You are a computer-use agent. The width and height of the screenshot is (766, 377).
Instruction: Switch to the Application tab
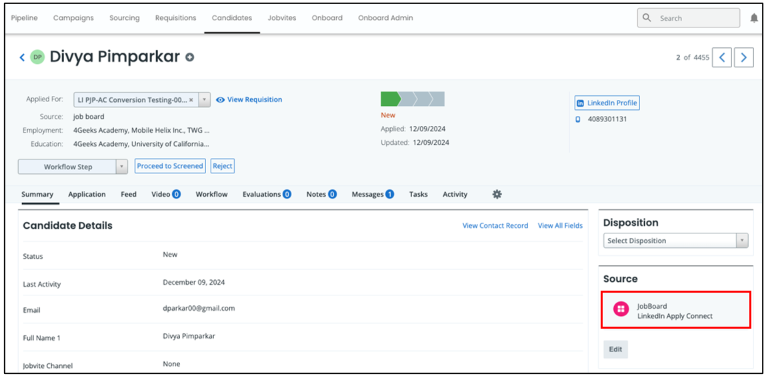tap(87, 194)
